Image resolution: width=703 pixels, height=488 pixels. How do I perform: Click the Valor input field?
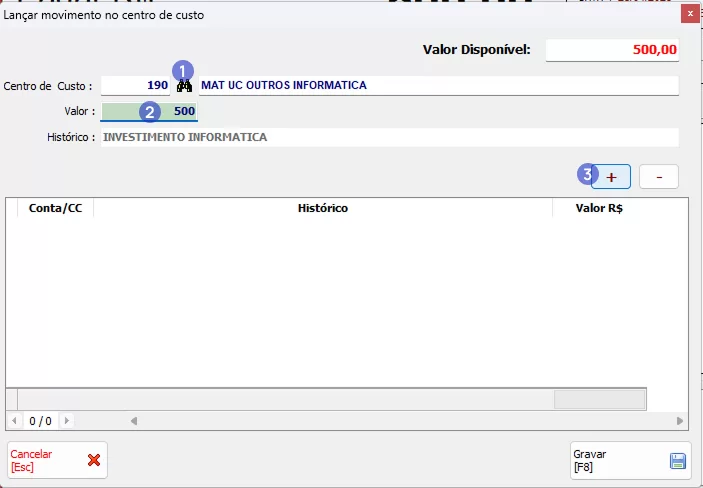(x=148, y=112)
